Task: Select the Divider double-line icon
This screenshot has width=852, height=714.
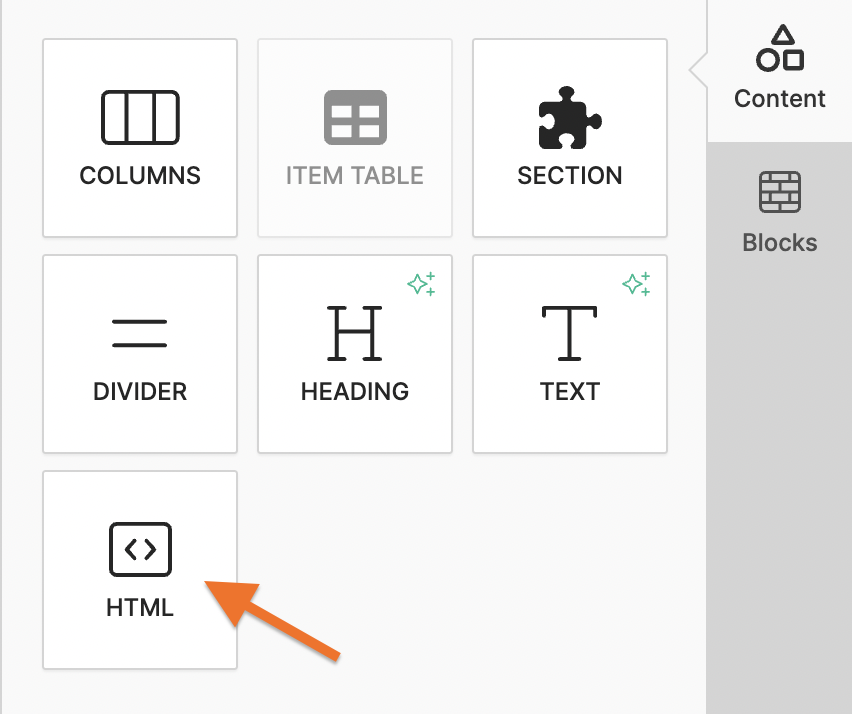Action: (x=140, y=333)
